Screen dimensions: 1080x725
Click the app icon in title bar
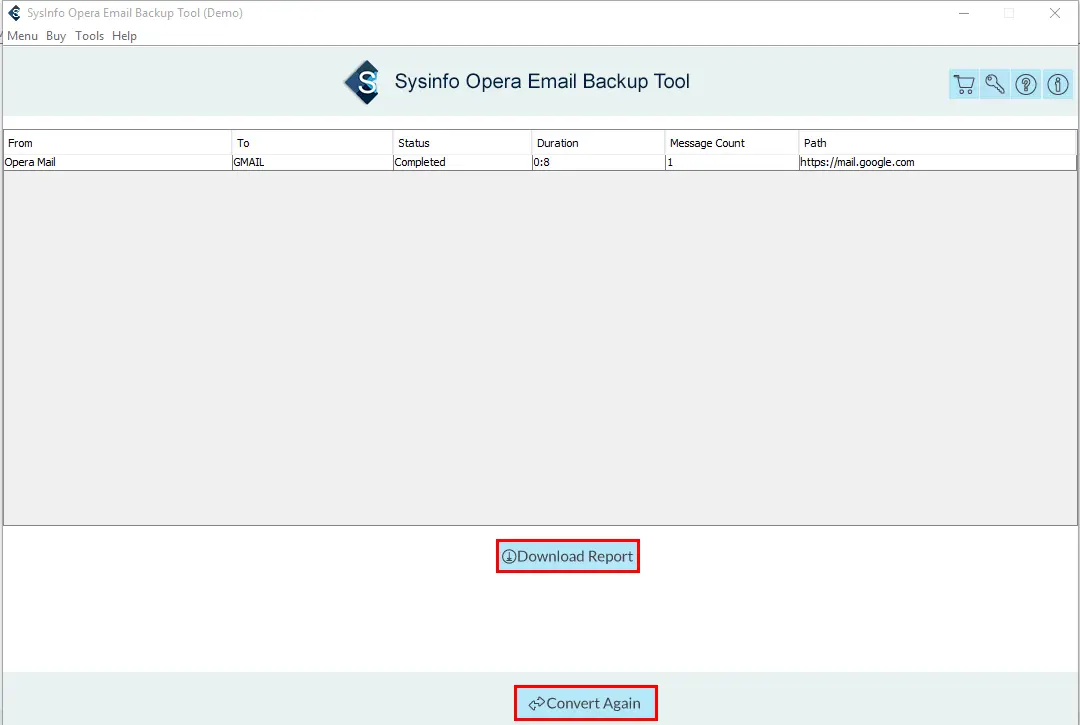[14, 13]
